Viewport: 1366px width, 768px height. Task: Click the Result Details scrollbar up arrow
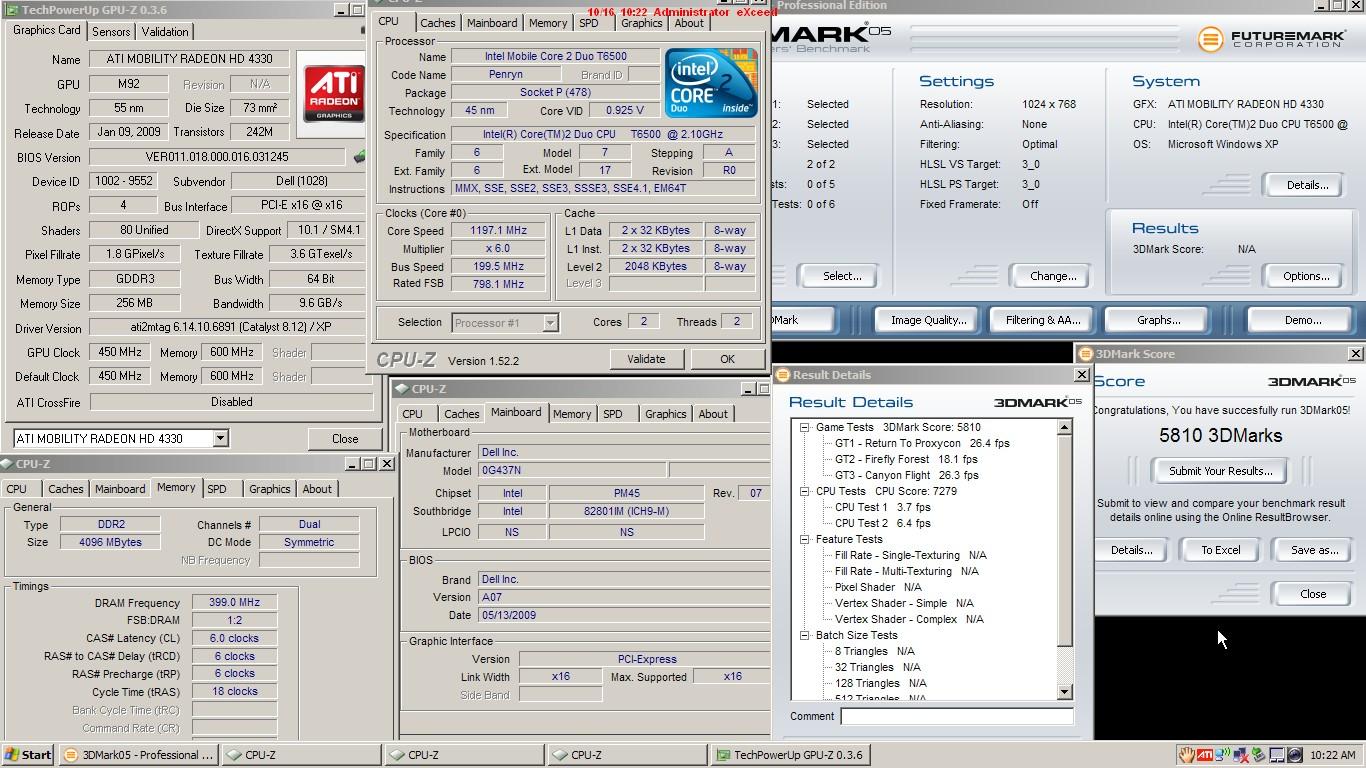[1064, 427]
